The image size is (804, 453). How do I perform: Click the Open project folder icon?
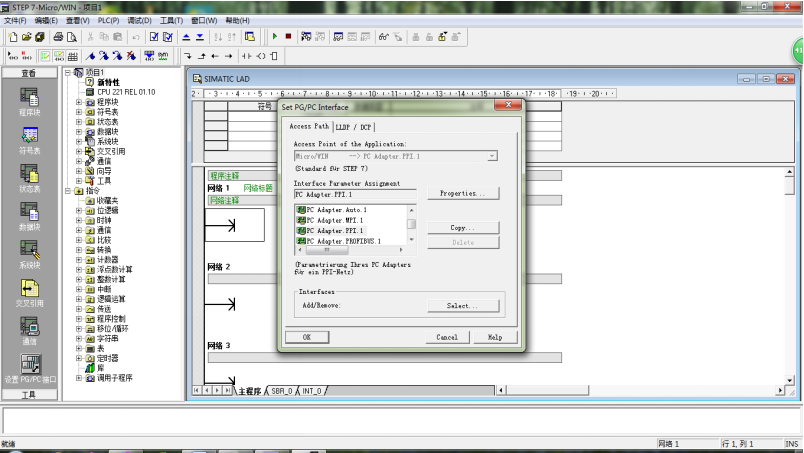pyautogui.click(x=26, y=37)
